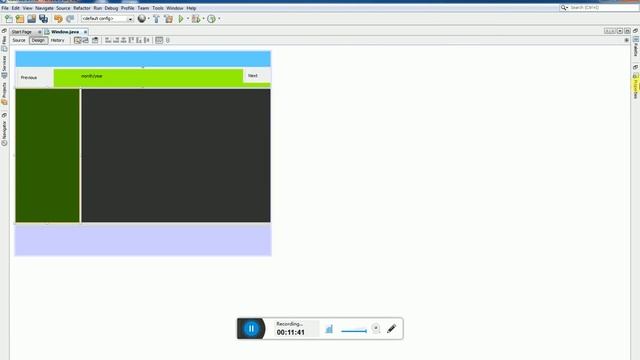
Task: Click the Clean and Build icon
Action: point(168,19)
